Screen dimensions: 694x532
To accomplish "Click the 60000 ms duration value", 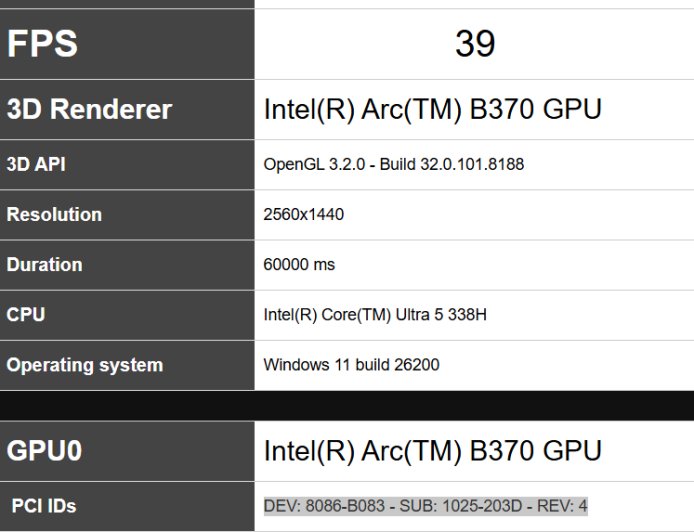I will click(x=299, y=264).
